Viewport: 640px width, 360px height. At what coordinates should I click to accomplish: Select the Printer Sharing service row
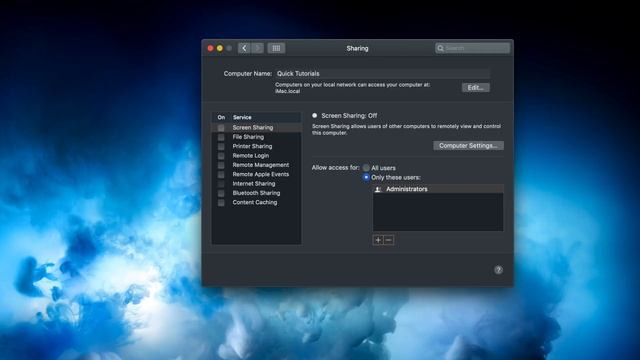[x=257, y=147]
